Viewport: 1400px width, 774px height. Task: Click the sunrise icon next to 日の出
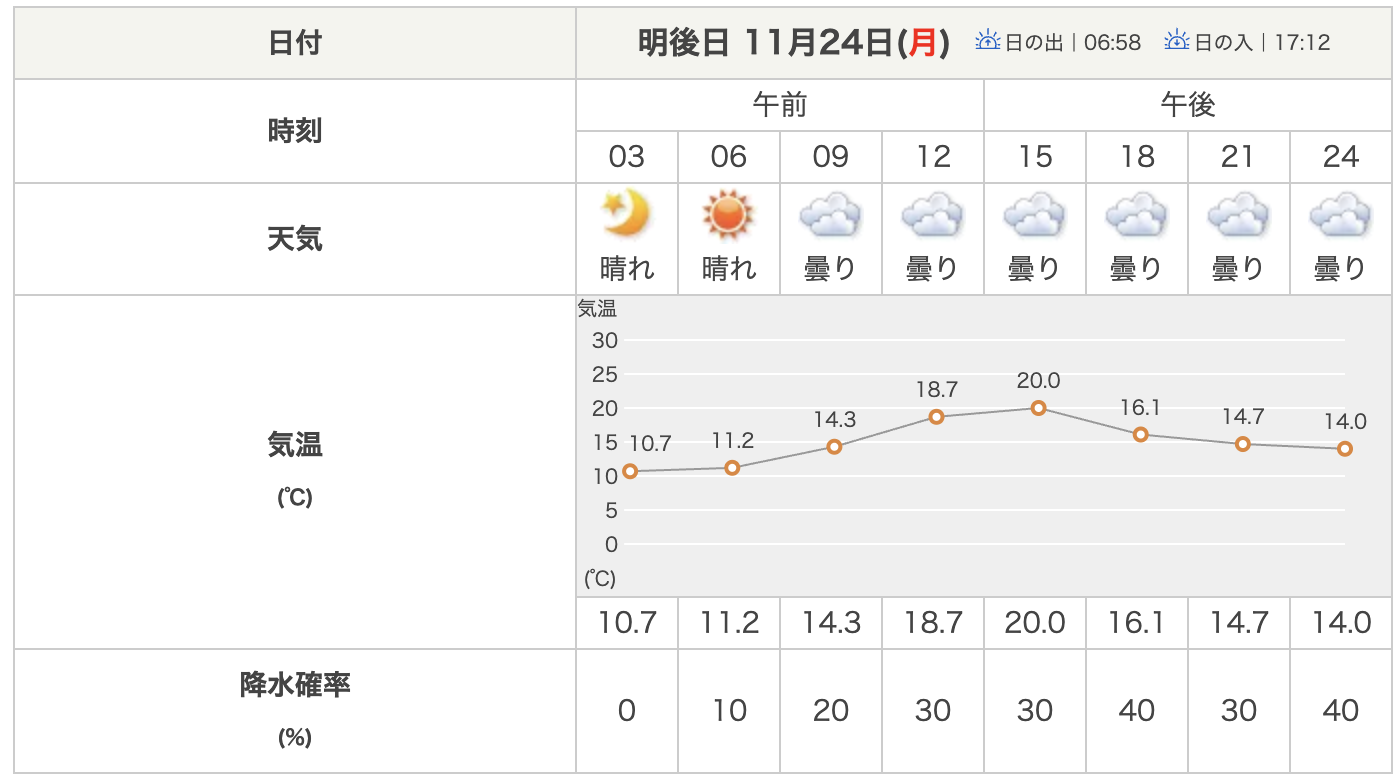click(x=988, y=42)
